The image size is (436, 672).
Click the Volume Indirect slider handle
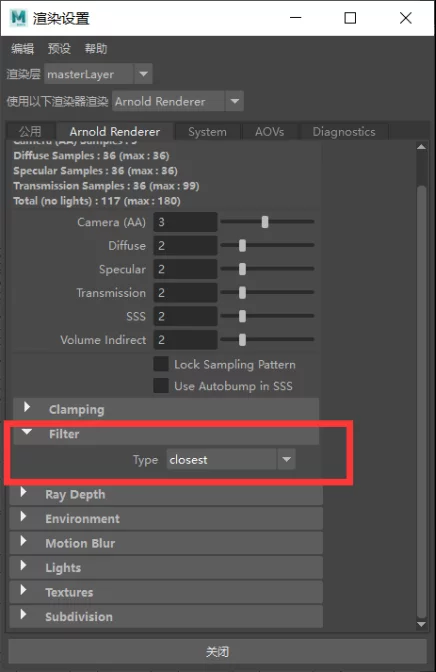242,339
